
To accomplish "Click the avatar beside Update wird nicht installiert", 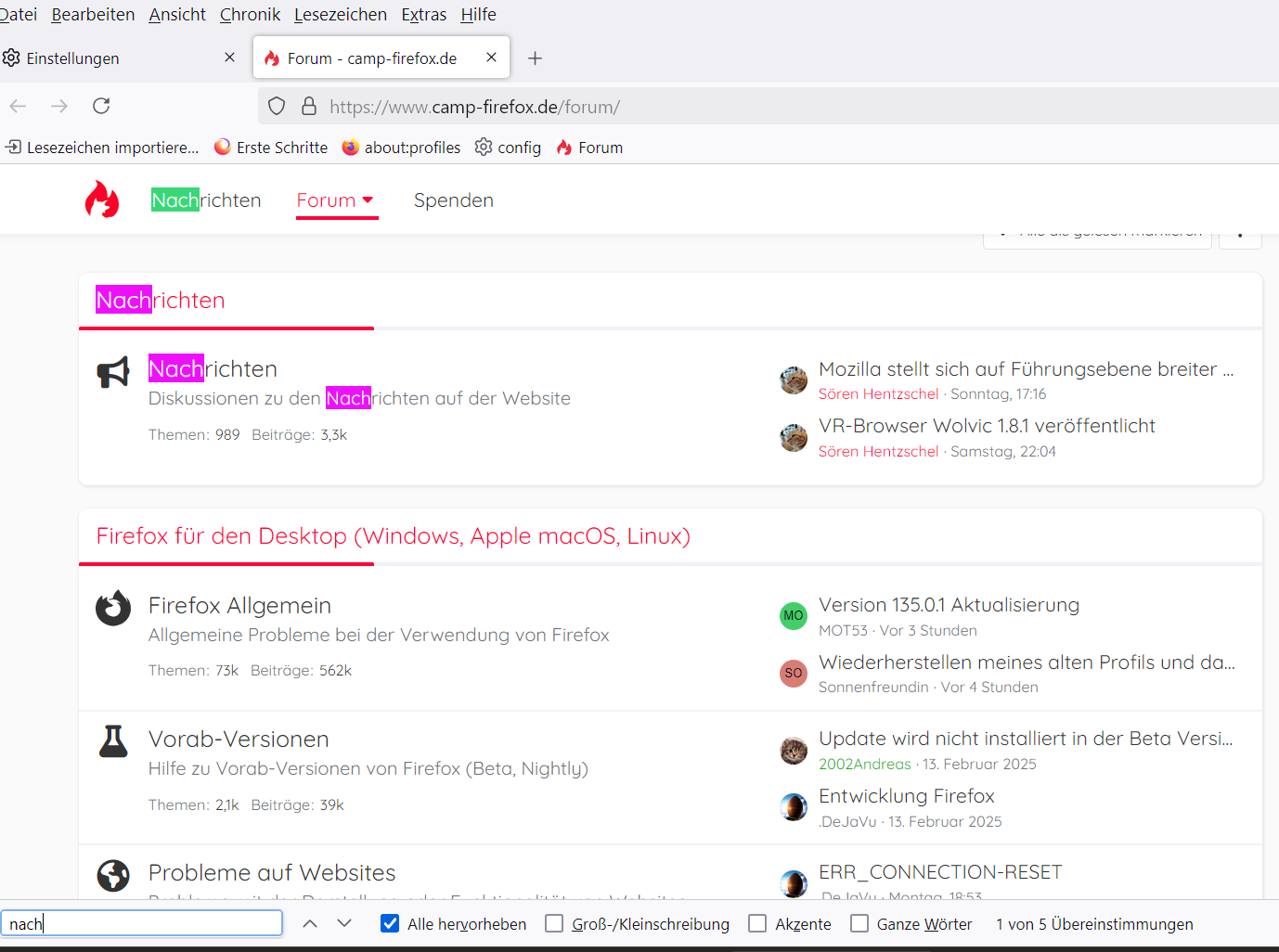I will coord(794,750).
